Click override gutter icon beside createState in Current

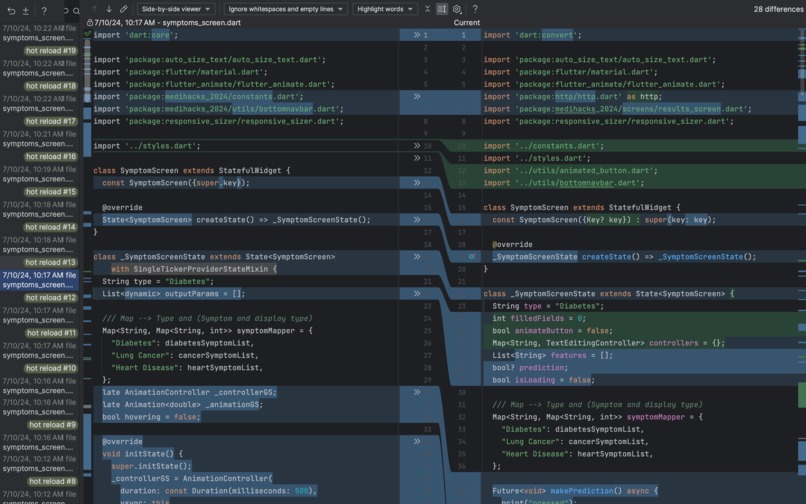click(x=472, y=257)
